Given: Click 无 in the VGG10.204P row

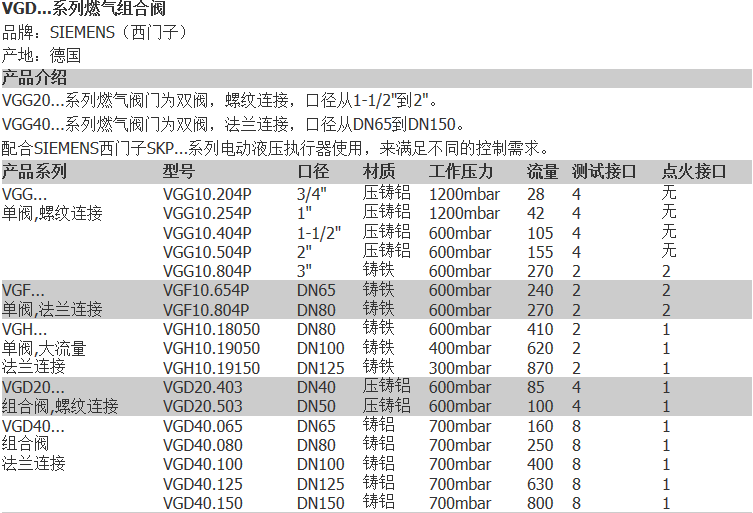Looking at the screenshot, I should click(x=669, y=193).
